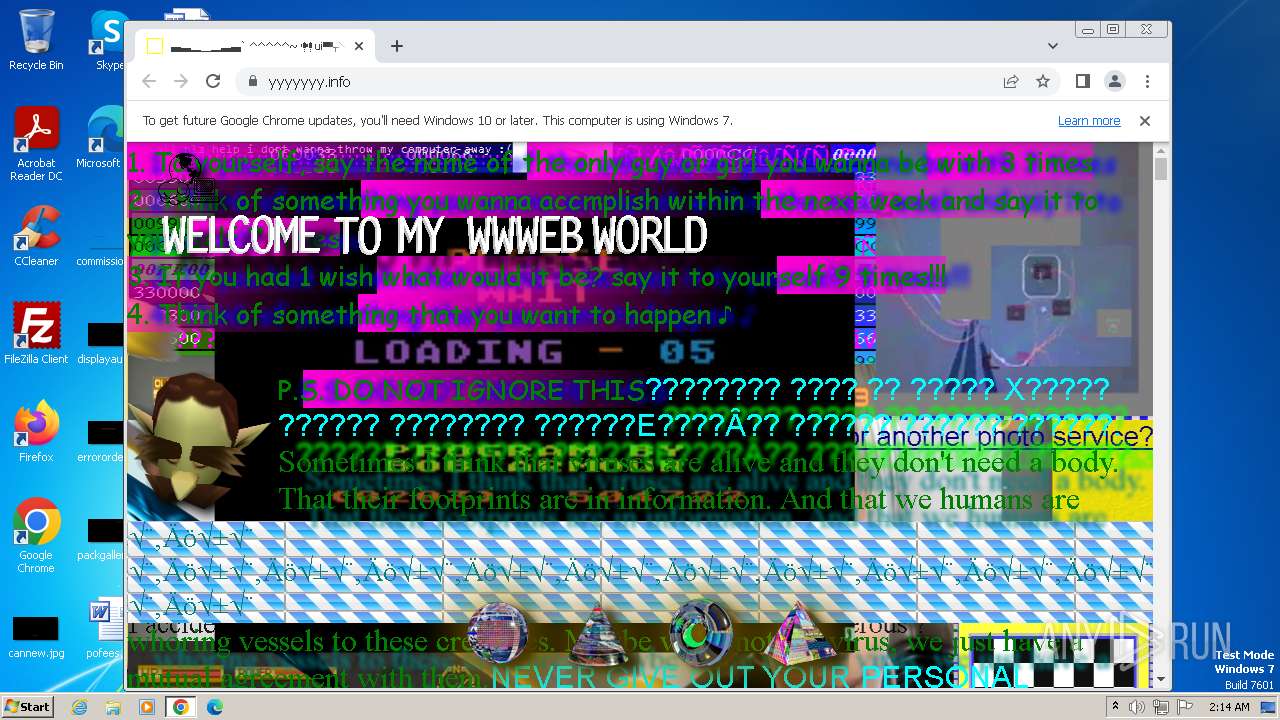Open Internet Explorer in the taskbar
The width and height of the screenshot is (1280, 720).
click(x=79, y=707)
